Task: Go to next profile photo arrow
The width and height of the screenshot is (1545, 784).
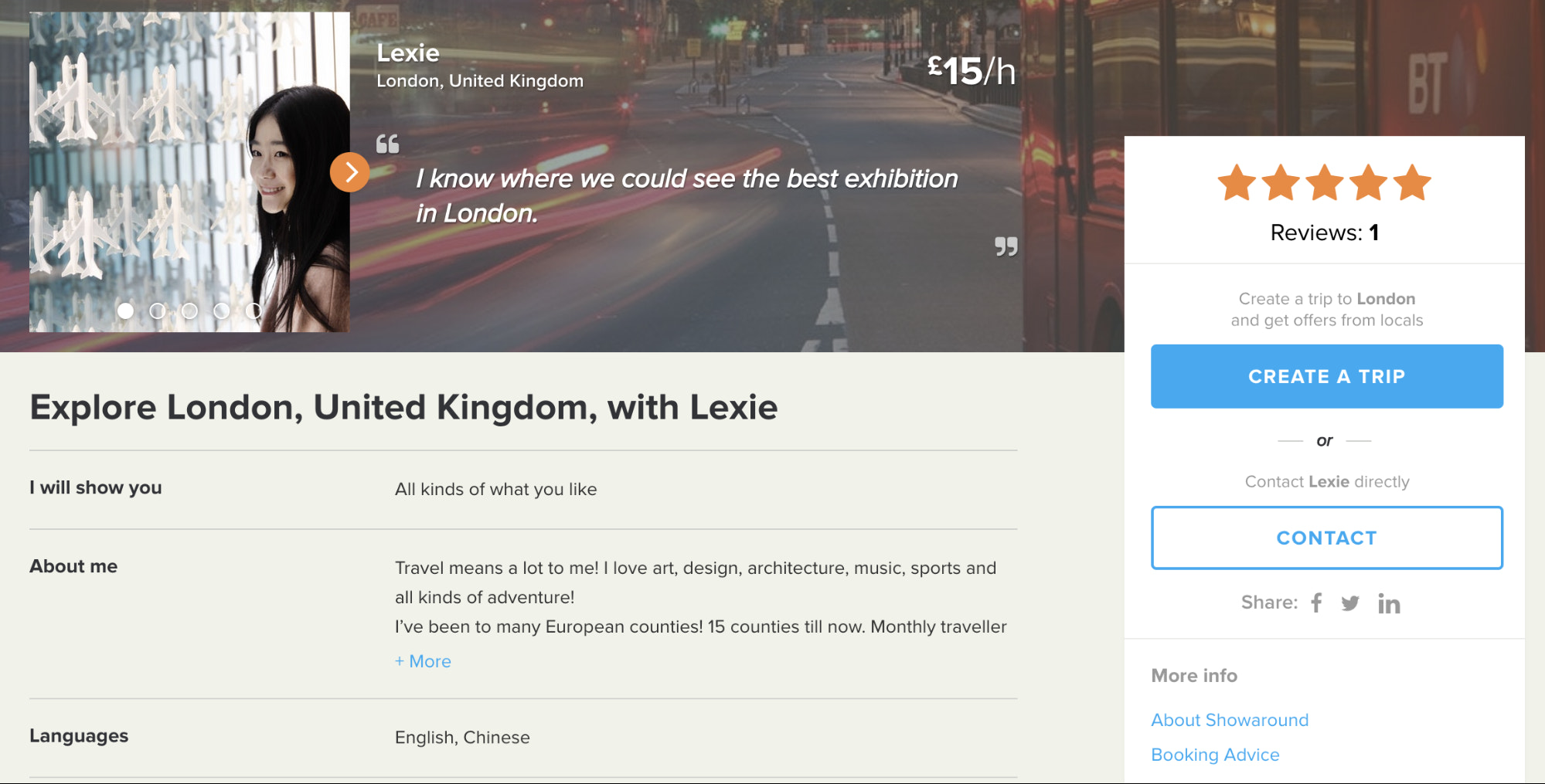Action: tap(350, 172)
